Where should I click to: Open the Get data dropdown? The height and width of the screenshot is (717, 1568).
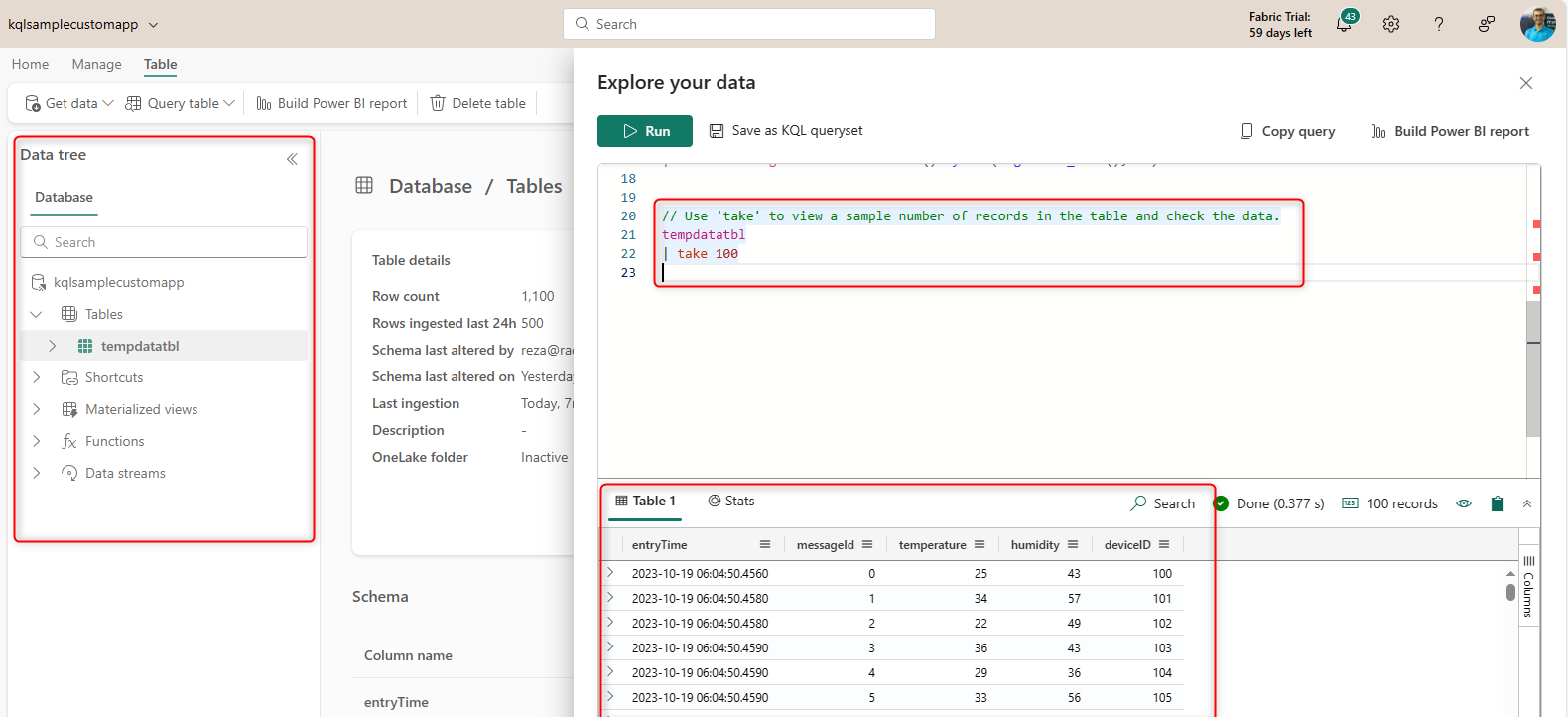pyautogui.click(x=69, y=103)
